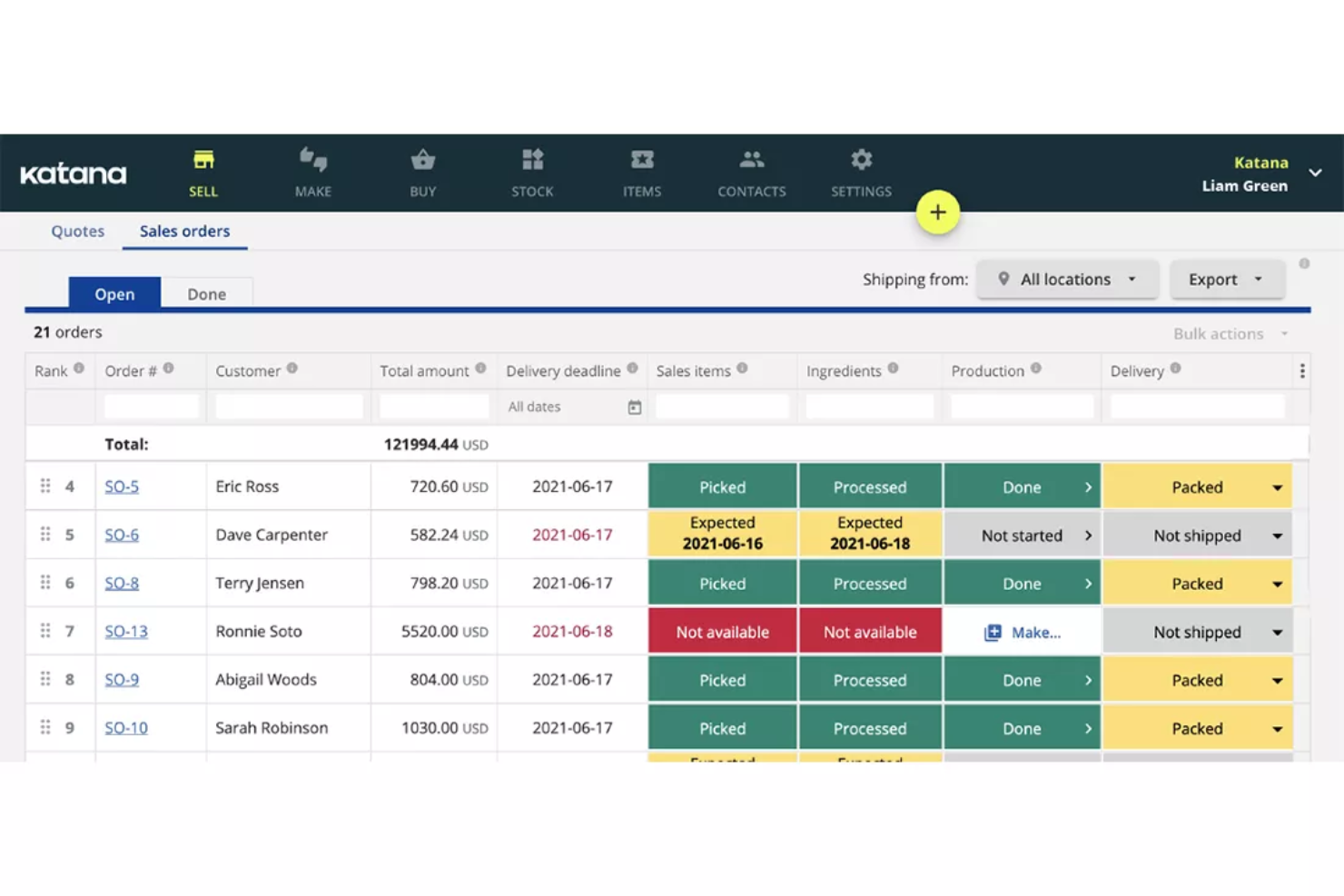Click the Katana logo

coord(73,173)
